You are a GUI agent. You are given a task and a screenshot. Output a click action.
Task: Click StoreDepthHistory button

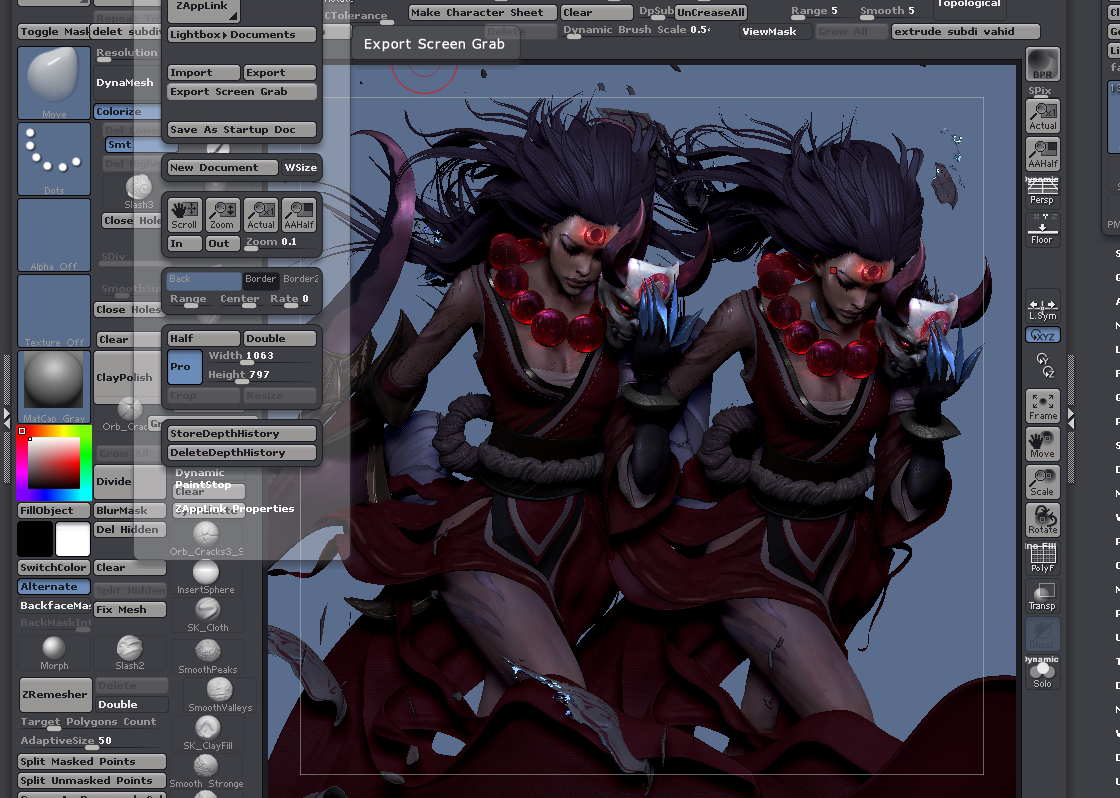241,434
